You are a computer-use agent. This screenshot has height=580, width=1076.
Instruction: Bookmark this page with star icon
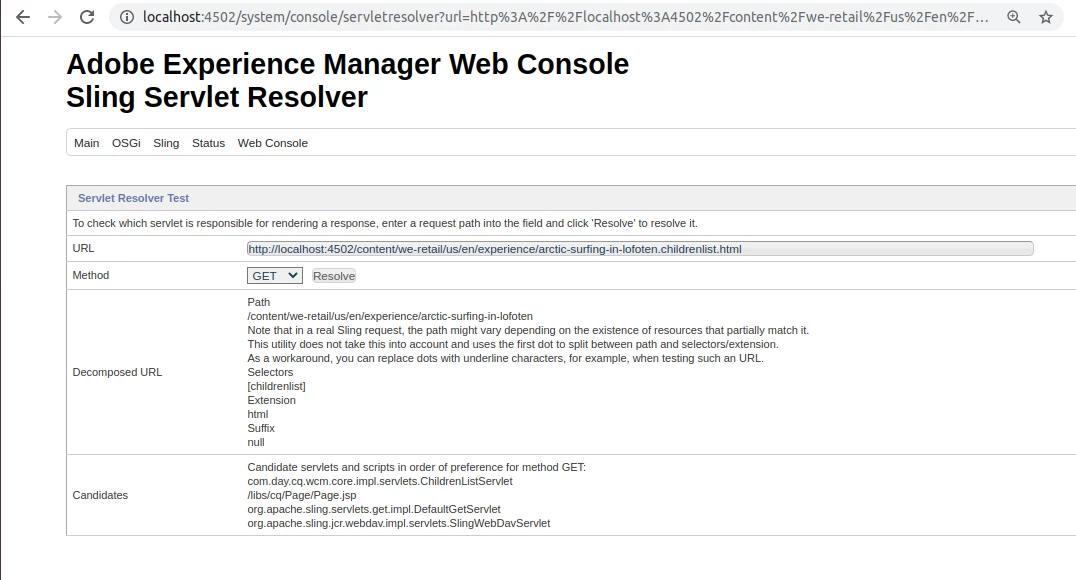pos(1046,17)
